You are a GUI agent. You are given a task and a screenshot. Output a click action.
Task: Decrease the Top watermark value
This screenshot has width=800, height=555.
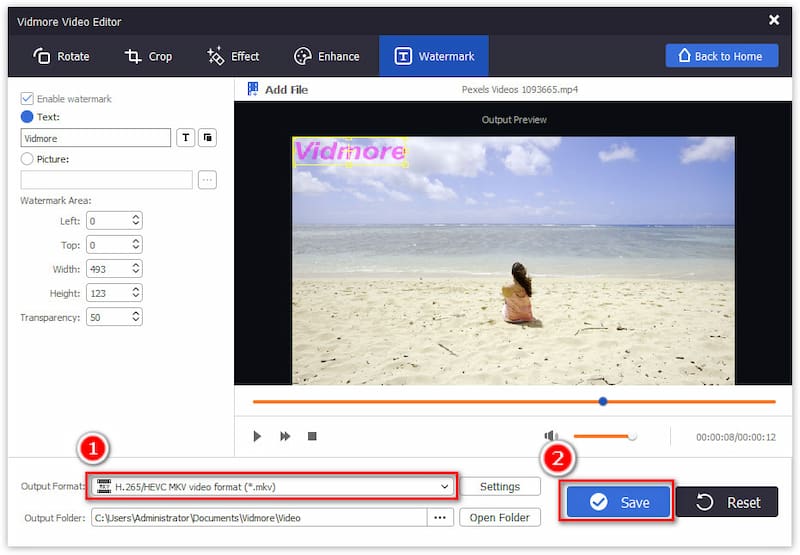point(136,249)
